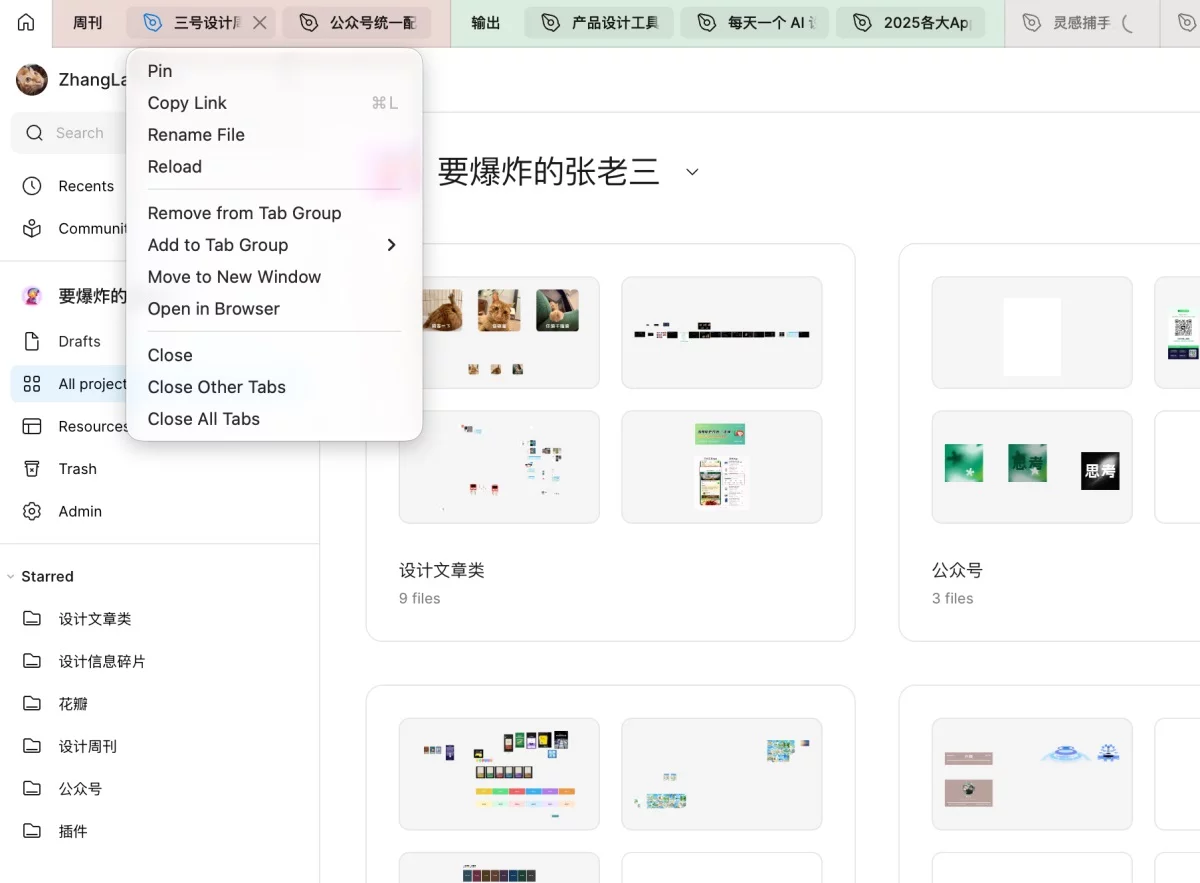The width and height of the screenshot is (1200, 883).
Task: Click the 要爆炸的 team avatar in sidebar
Action: (32, 296)
